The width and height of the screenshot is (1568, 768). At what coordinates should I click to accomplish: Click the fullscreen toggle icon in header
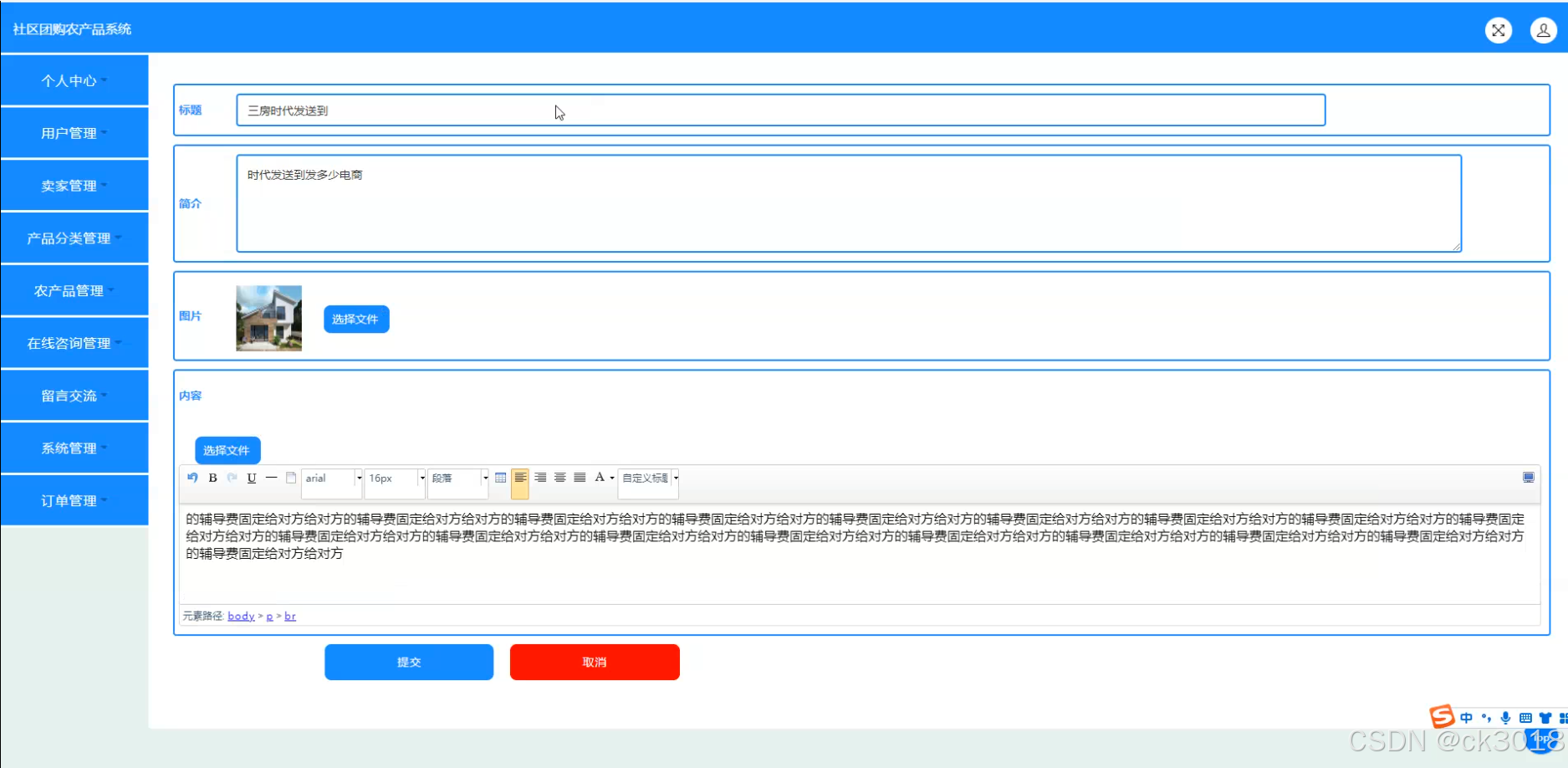click(1498, 30)
